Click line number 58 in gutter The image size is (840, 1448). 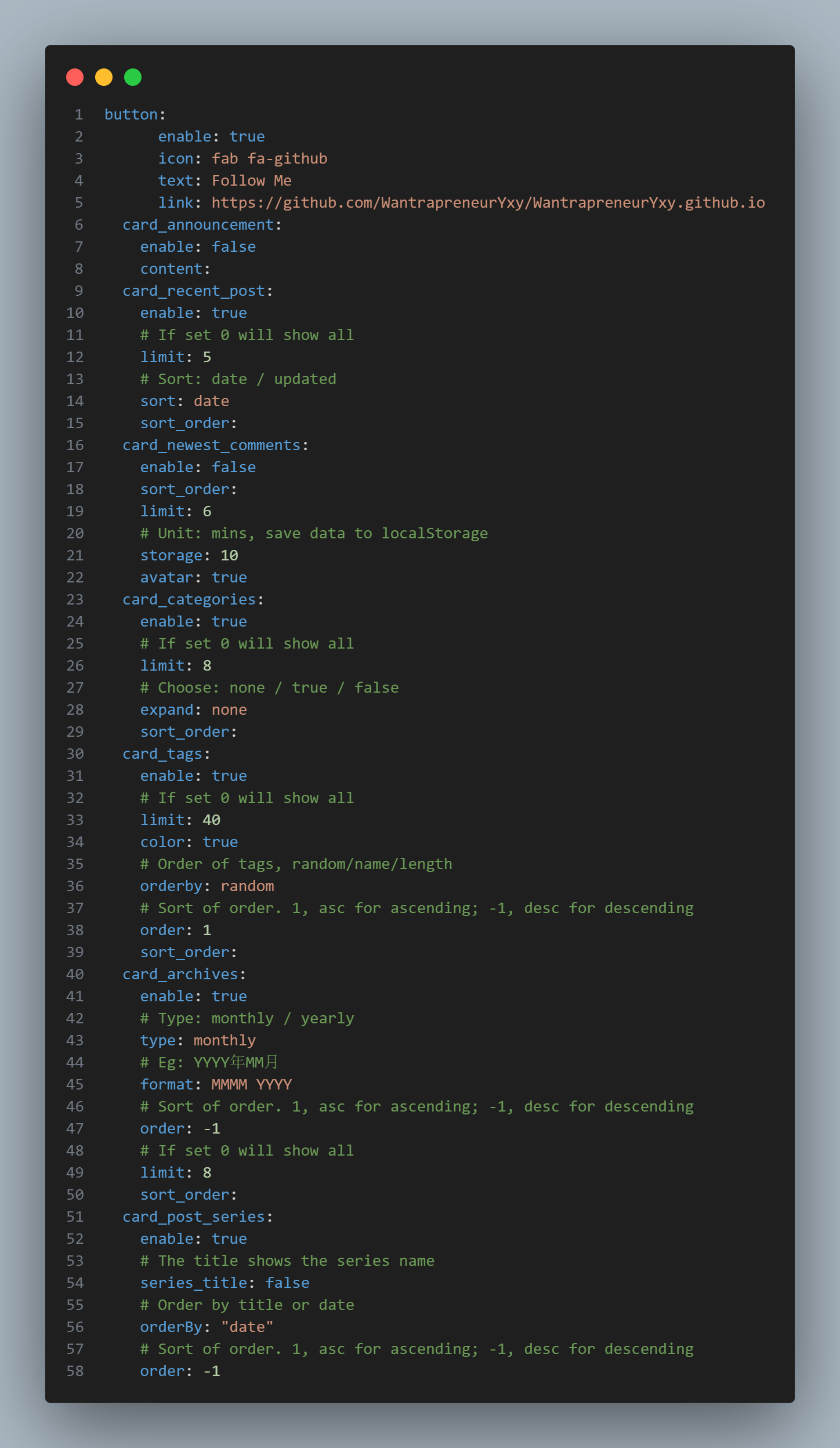pyautogui.click(x=75, y=1371)
